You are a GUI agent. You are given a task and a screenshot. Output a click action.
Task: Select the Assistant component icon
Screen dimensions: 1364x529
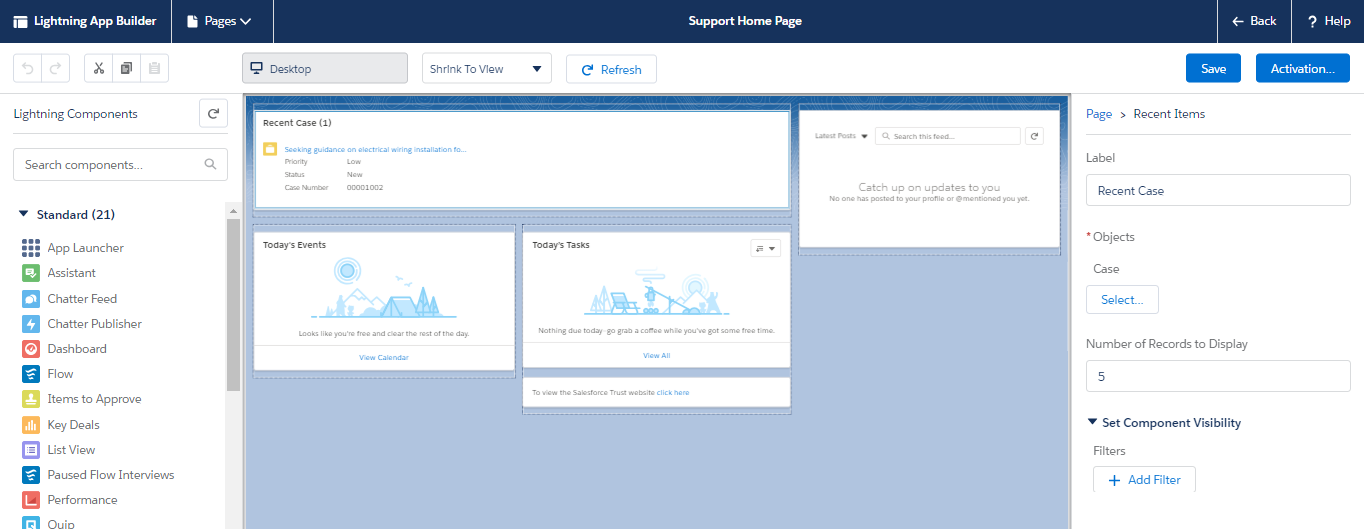pyautogui.click(x=30, y=273)
